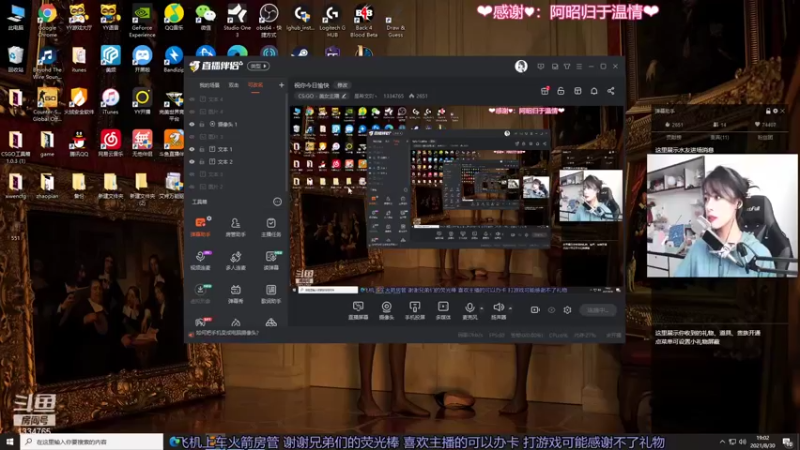Show the hidden 图片 4 source with its eye icon

click(x=192, y=112)
